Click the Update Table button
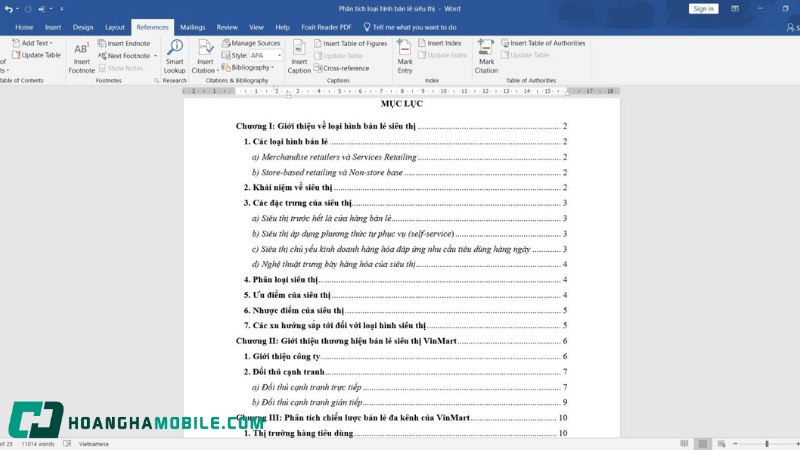This screenshot has height=450, width=800. 36,56
